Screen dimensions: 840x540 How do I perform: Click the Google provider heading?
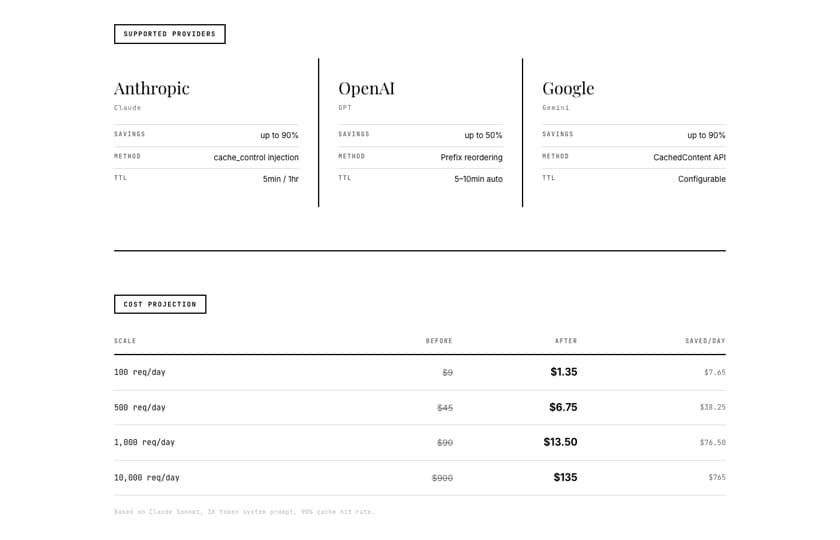568,88
